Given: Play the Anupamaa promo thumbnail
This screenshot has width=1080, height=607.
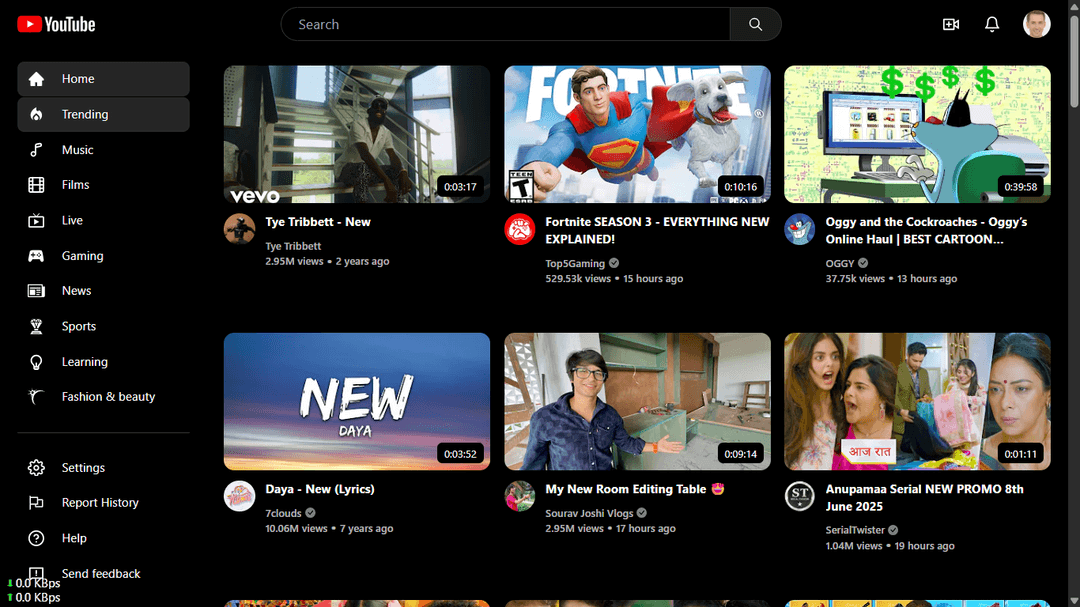Looking at the screenshot, I should click(x=917, y=402).
